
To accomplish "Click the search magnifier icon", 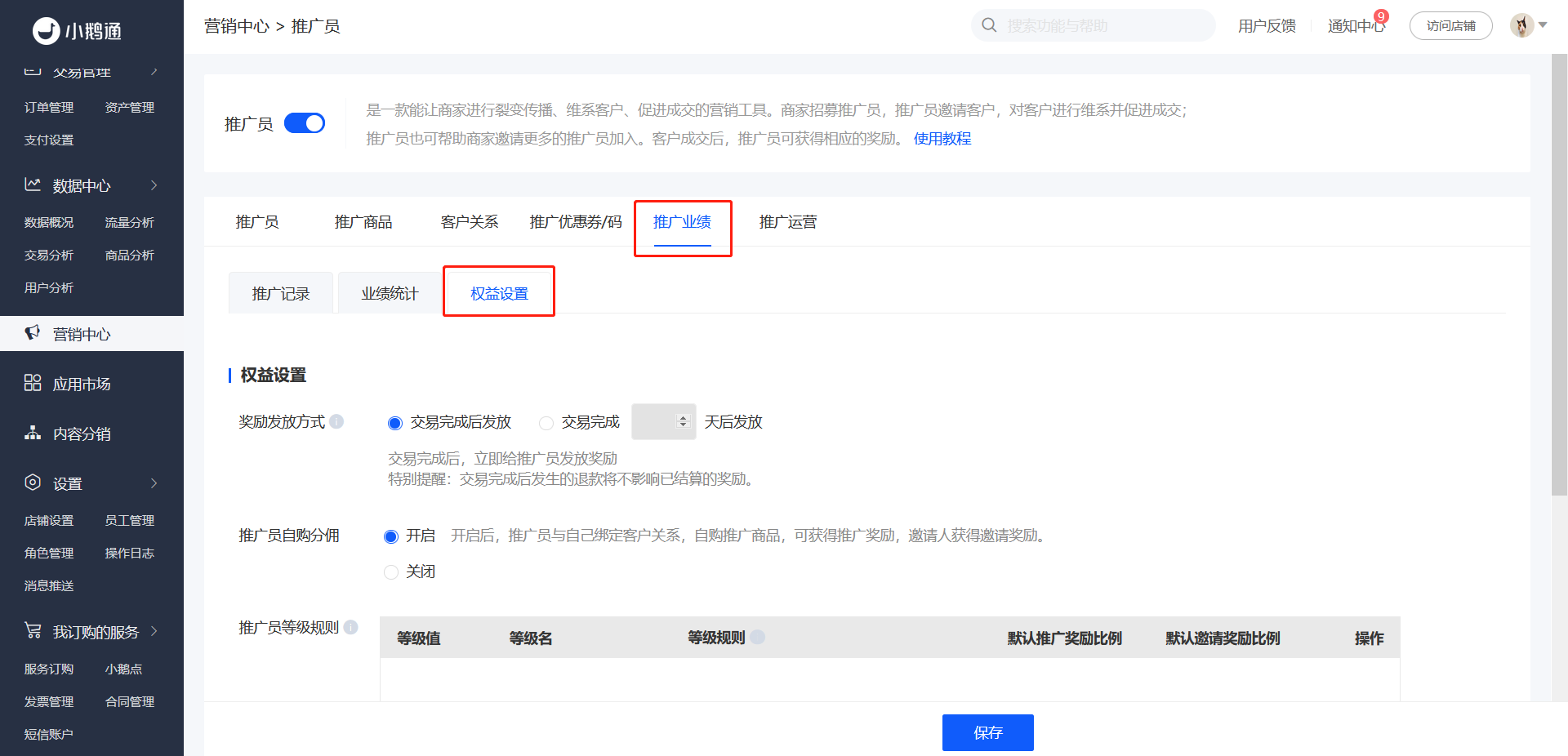I will [x=989, y=25].
